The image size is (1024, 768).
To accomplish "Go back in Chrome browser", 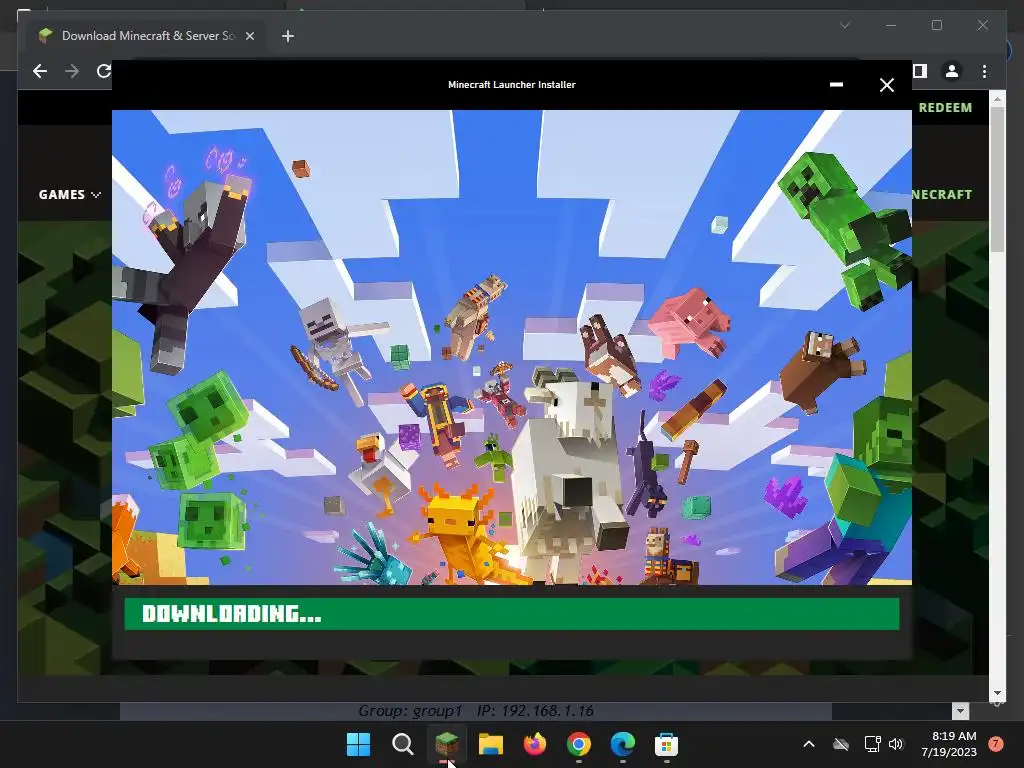I will 40,71.
